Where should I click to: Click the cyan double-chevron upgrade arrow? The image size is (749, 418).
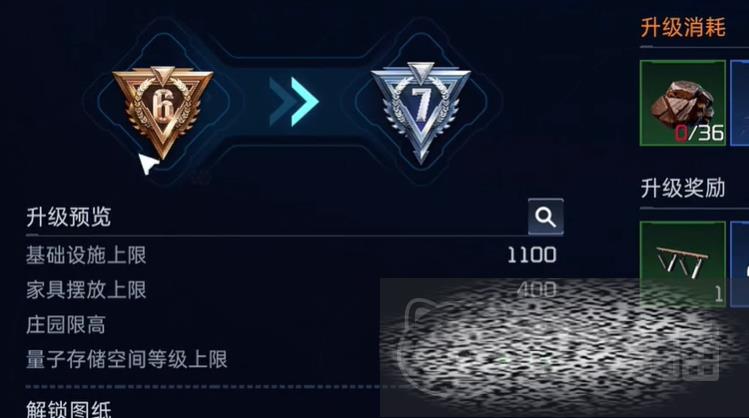pos(294,102)
